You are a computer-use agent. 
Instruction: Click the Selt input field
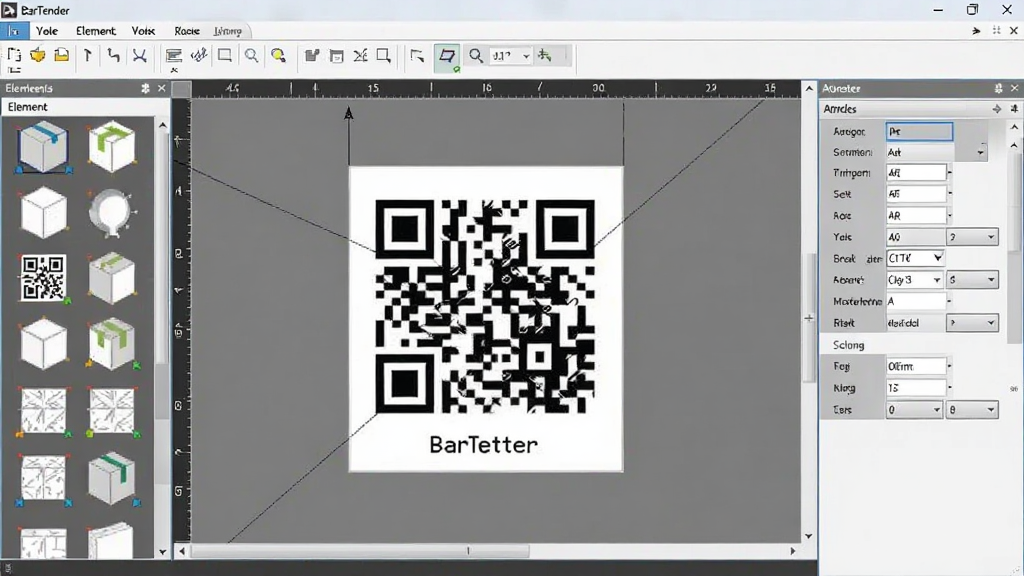[x=916, y=193]
